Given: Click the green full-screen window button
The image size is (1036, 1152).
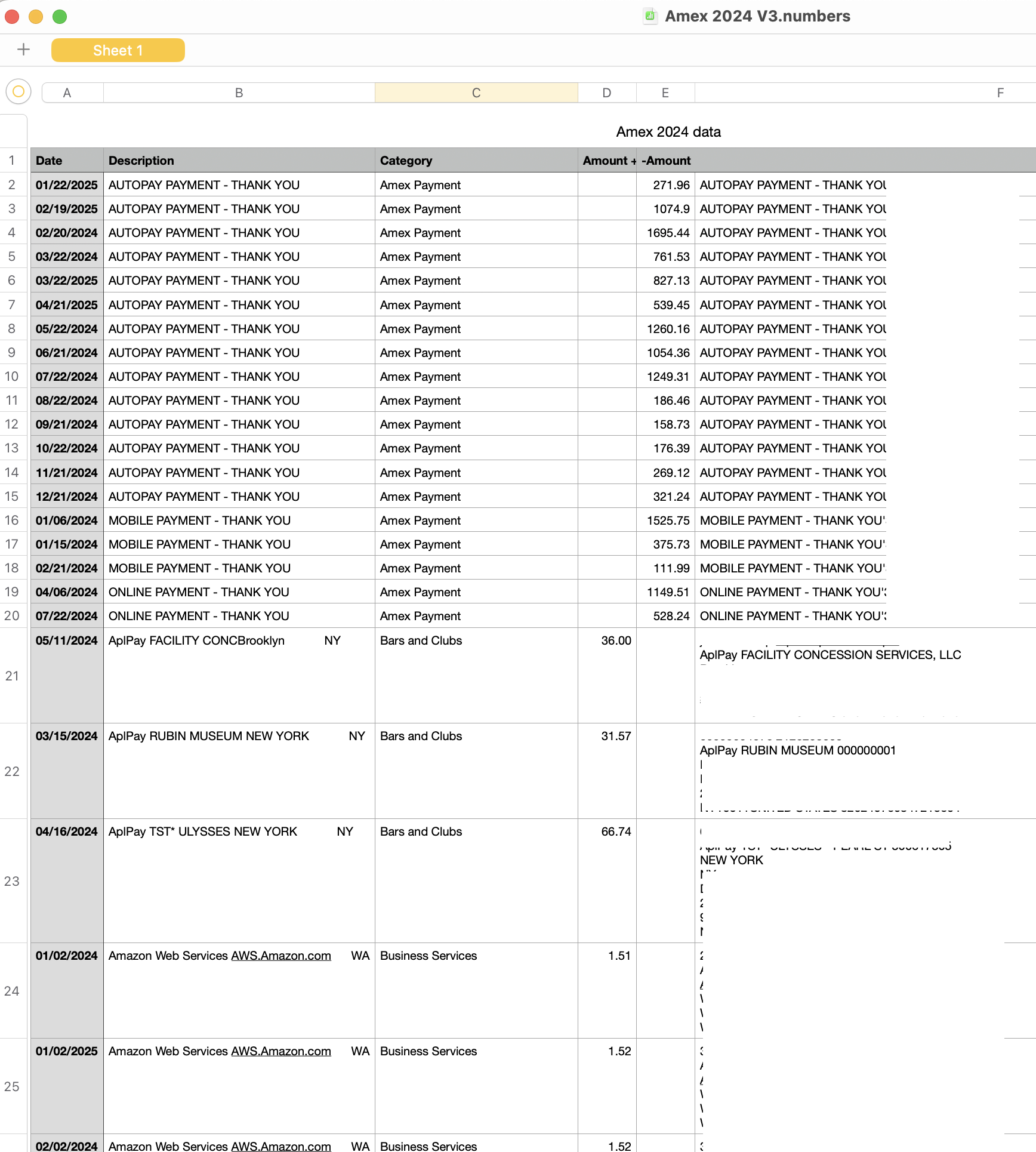Looking at the screenshot, I should tap(60, 17).
